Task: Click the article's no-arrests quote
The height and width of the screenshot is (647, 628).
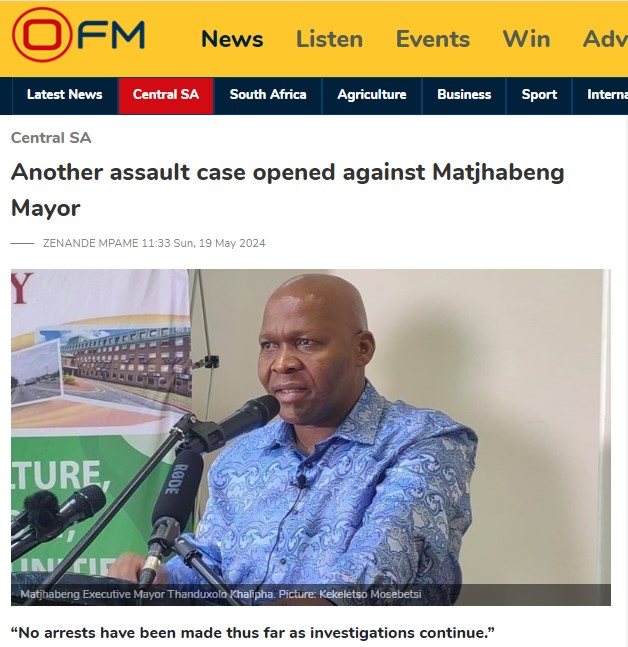Action: coord(253,633)
